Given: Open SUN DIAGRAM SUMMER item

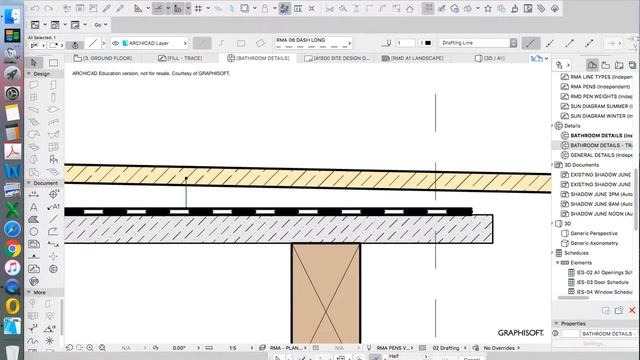Looking at the screenshot, I should (x=597, y=106).
